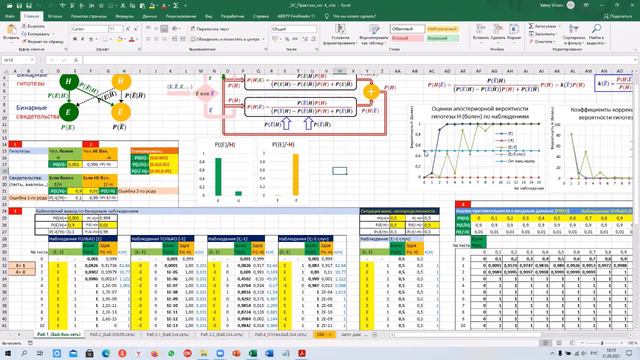This screenshot has height=360, width=640.
Task: Open the Windows Start menu
Action: (8, 353)
